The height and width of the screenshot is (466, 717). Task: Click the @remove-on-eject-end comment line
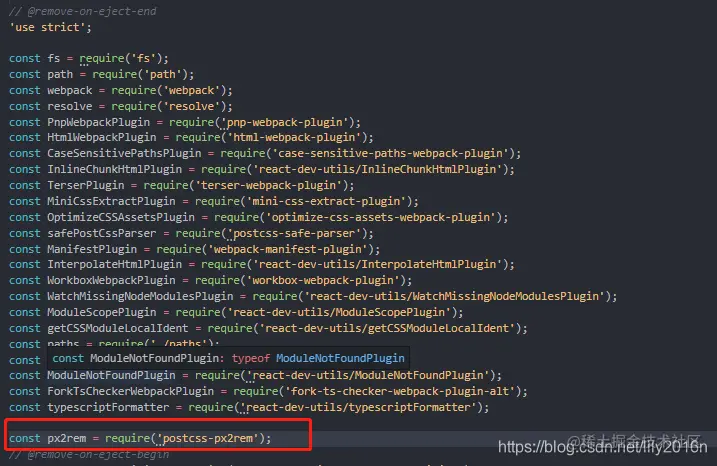tap(83, 11)
